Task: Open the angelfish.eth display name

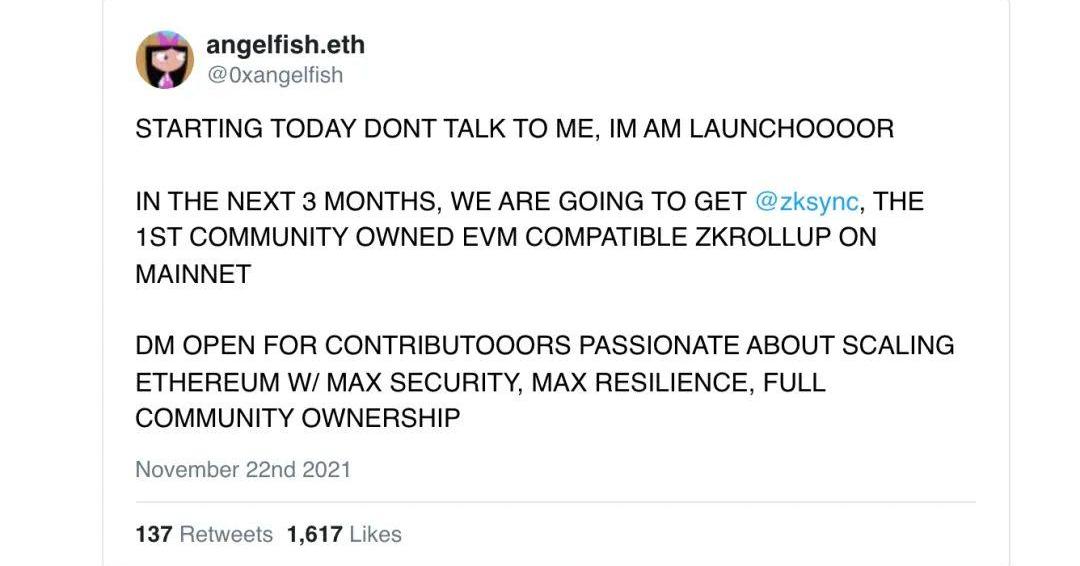Action: click(284, 45)
